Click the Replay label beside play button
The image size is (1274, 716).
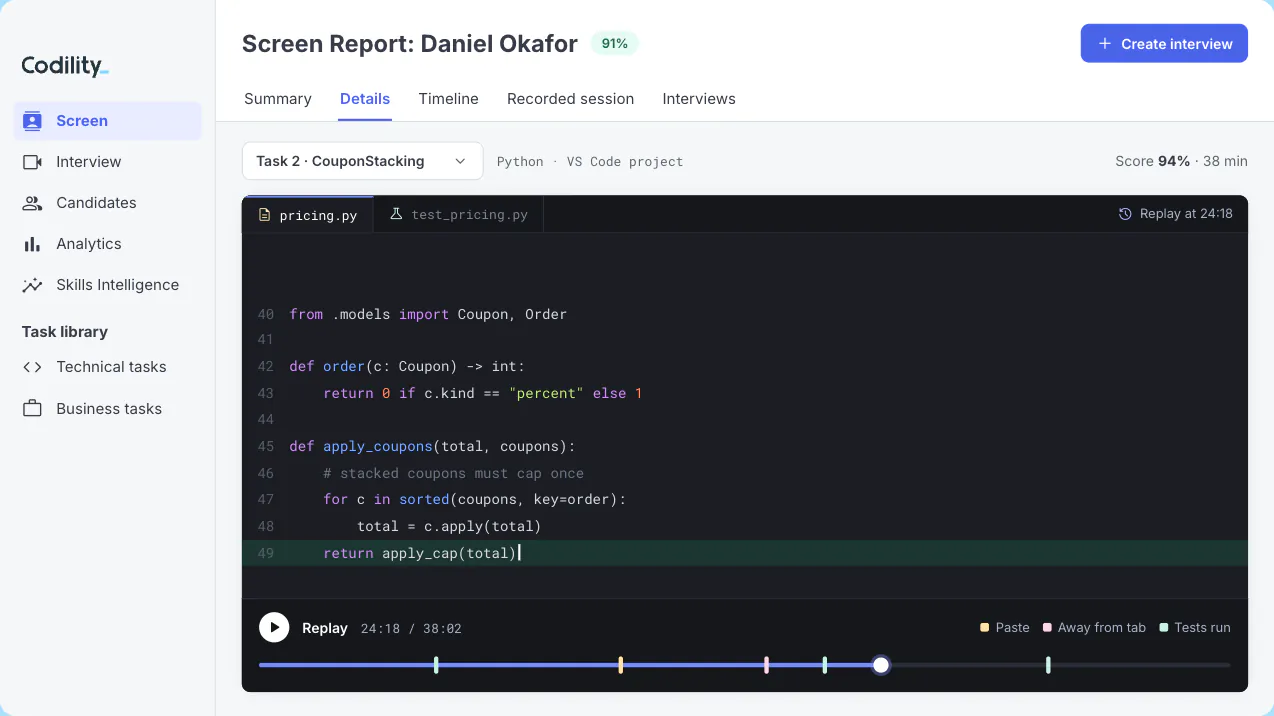[x=325, y=628]
